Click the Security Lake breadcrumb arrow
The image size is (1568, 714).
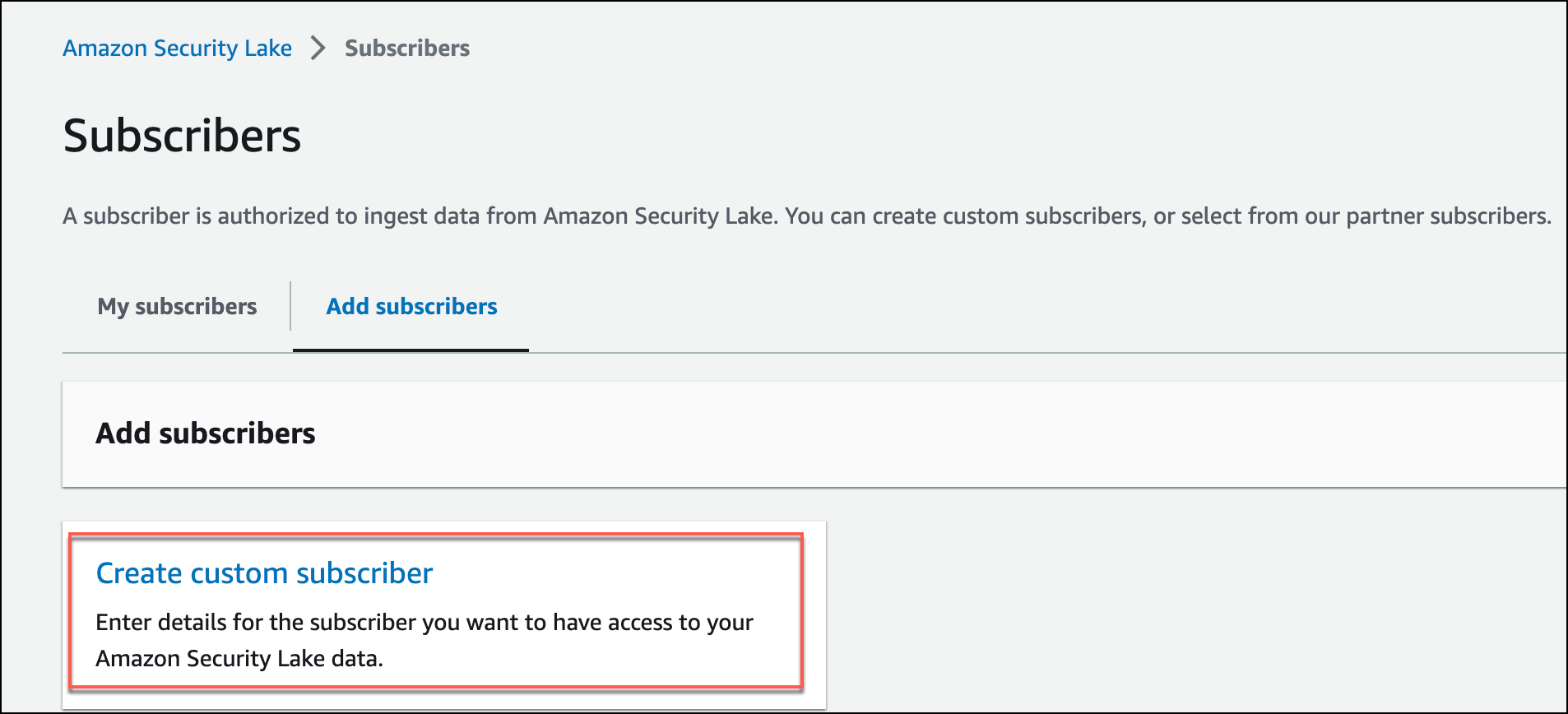317,48
